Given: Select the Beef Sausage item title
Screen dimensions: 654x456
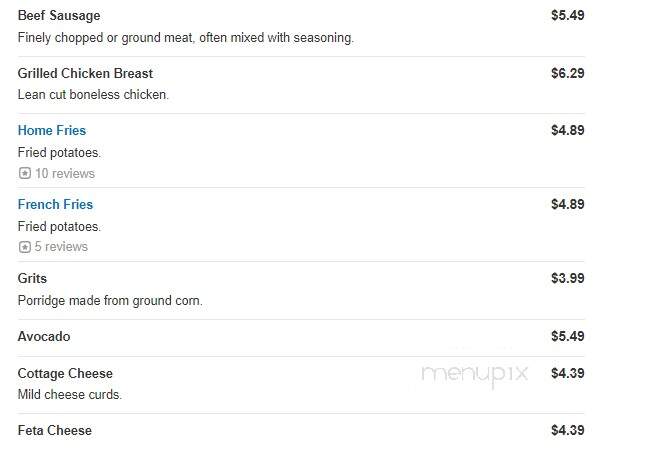Looking at the screenshot, I should coord(59,15).
